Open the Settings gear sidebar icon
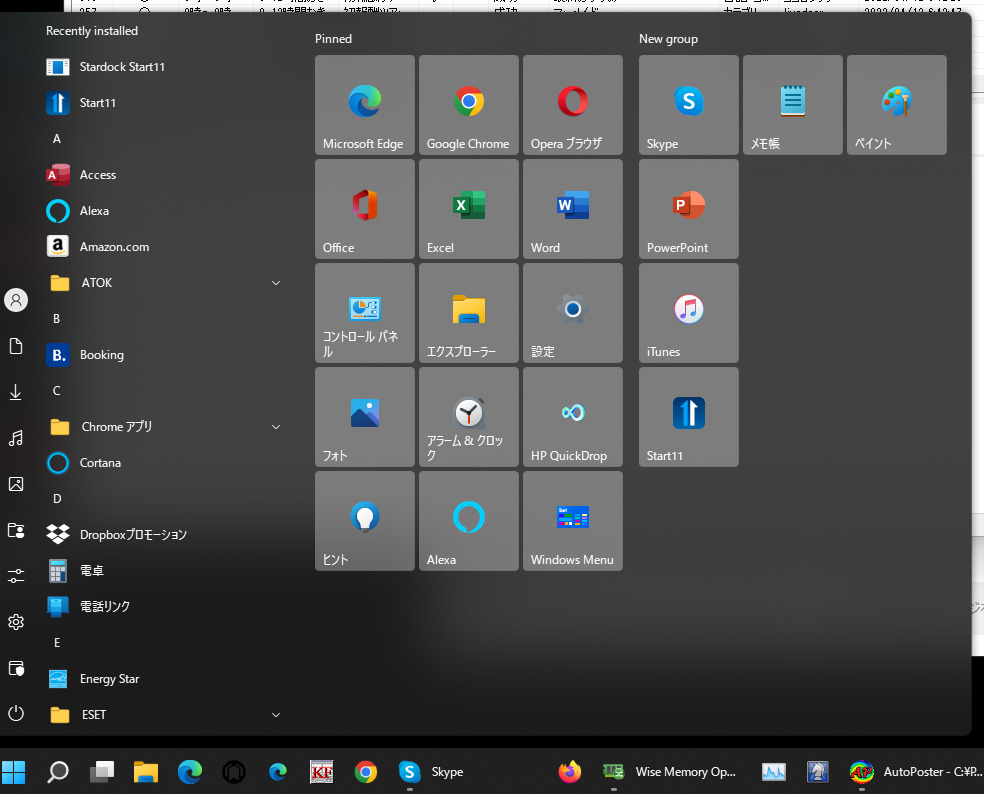The height and width of the screenshot is (794, 984). pos(16,622)
